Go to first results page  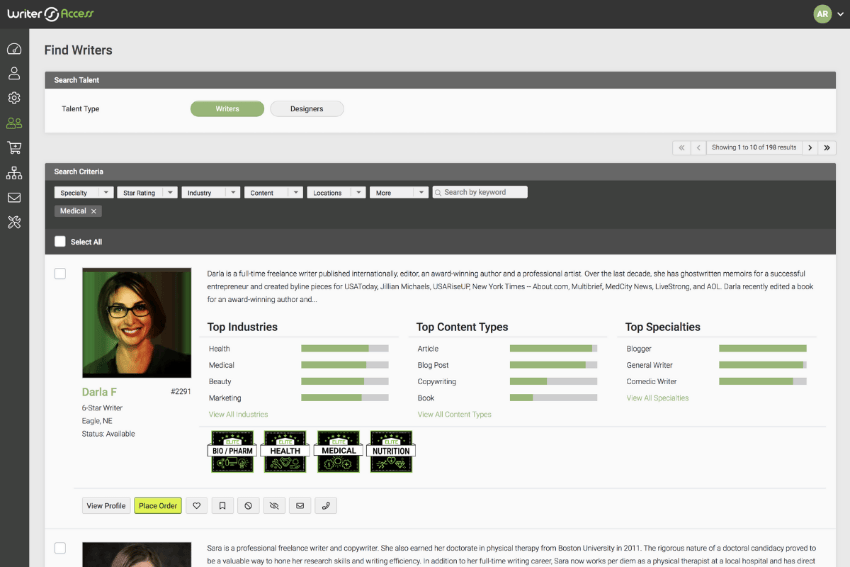point(681,147)
